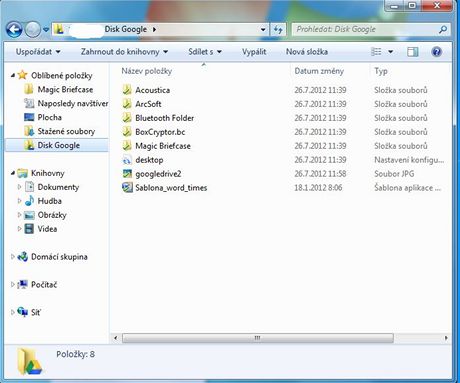The height and width of the screenshot is (383, 460).
Task: Select the Sablona_word_times template icon
Action: 127,187
